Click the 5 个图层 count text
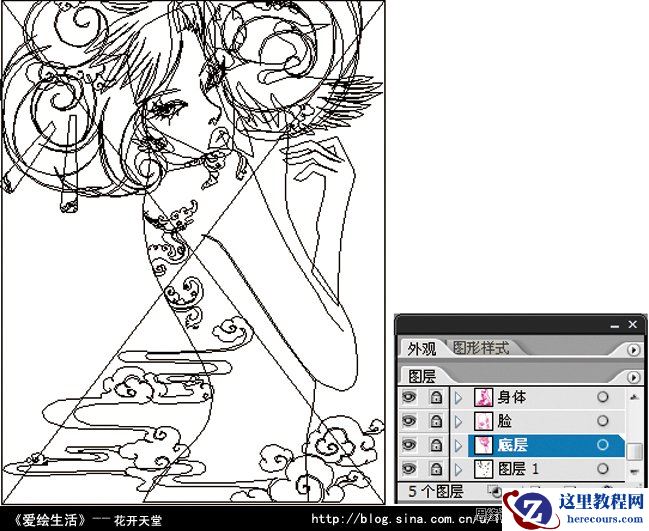 [x=435, y=491]
